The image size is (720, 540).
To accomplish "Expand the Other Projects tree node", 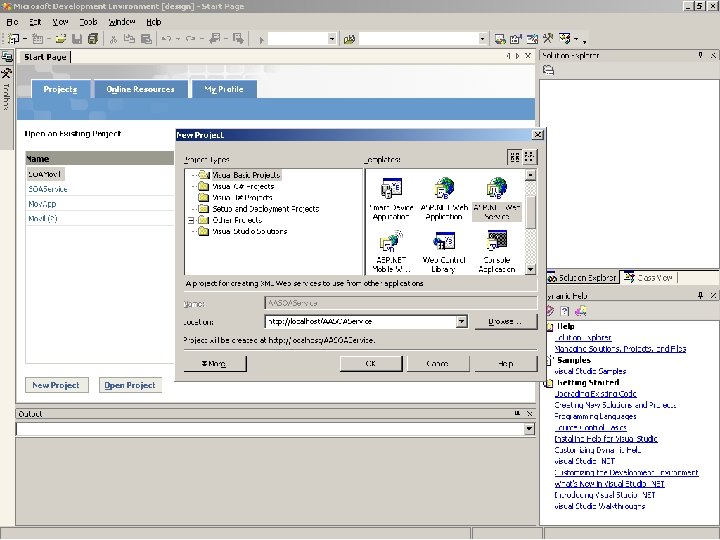I will [191, 220].
